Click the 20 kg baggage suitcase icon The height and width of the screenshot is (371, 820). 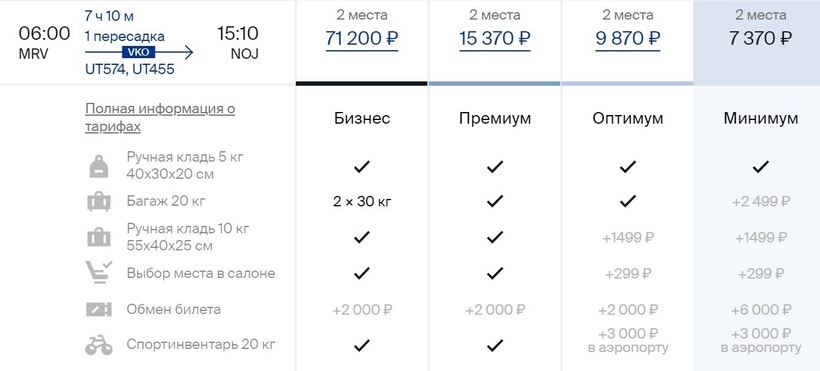98,201
